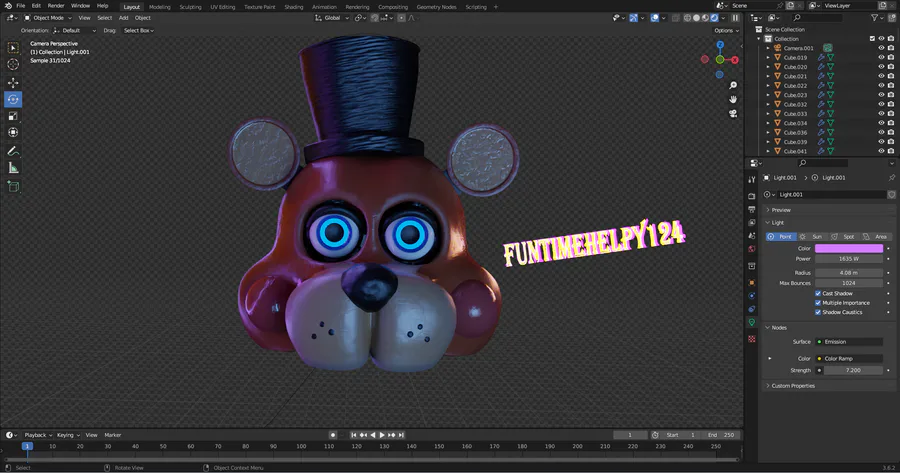
Task: Open the Output properties tab icon
Action: (x=752, y=210)
